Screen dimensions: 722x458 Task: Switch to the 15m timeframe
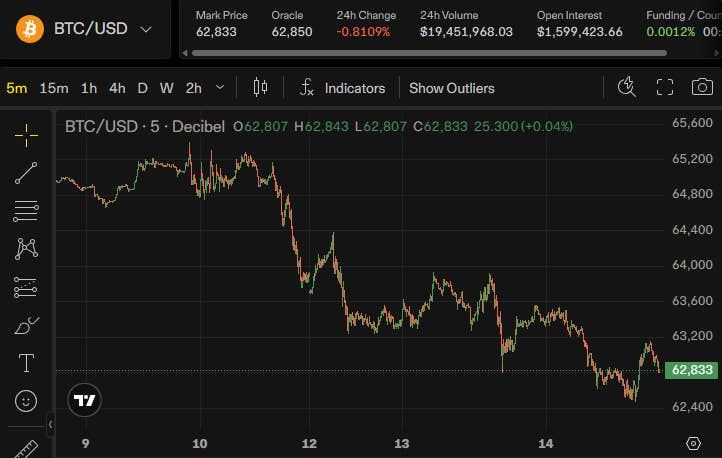coord(54,88)
